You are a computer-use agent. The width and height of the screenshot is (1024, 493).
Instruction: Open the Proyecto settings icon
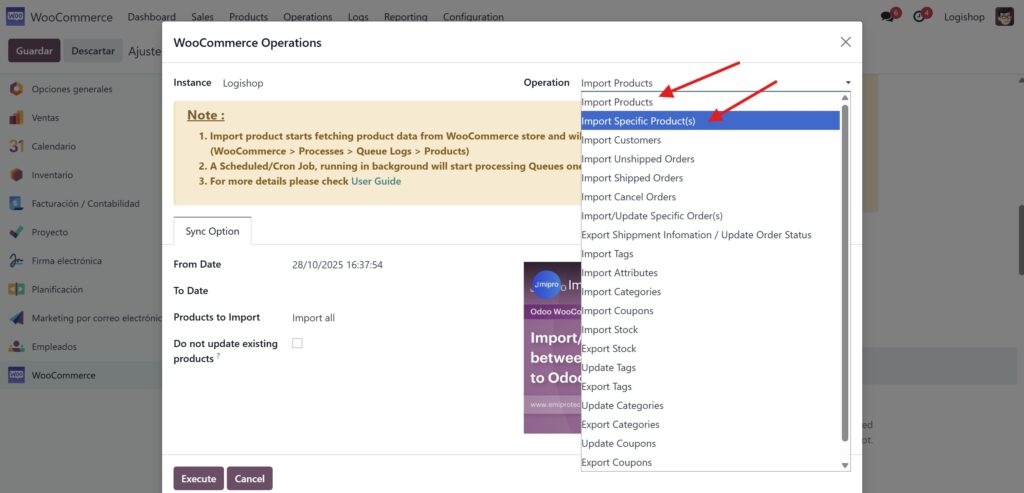[x=16, y=232]
